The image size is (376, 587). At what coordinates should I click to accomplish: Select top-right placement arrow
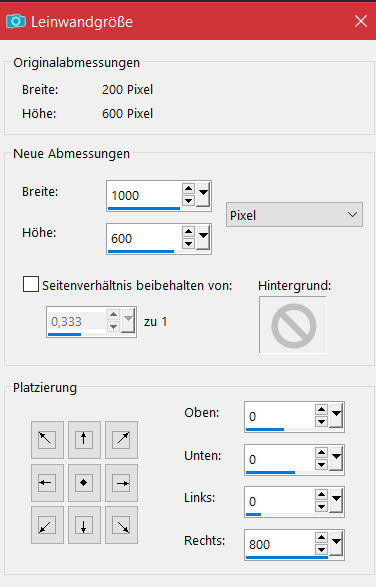pyautogui.click(x=121, y=440)
